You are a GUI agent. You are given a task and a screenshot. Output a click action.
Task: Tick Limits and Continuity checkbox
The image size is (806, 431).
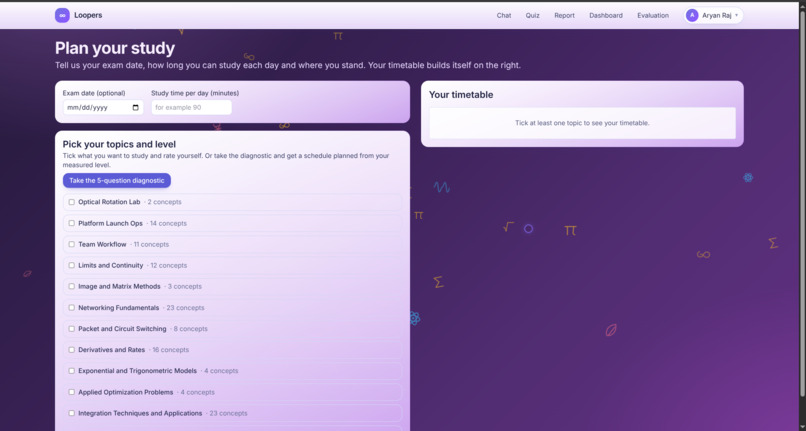point(71,265)
